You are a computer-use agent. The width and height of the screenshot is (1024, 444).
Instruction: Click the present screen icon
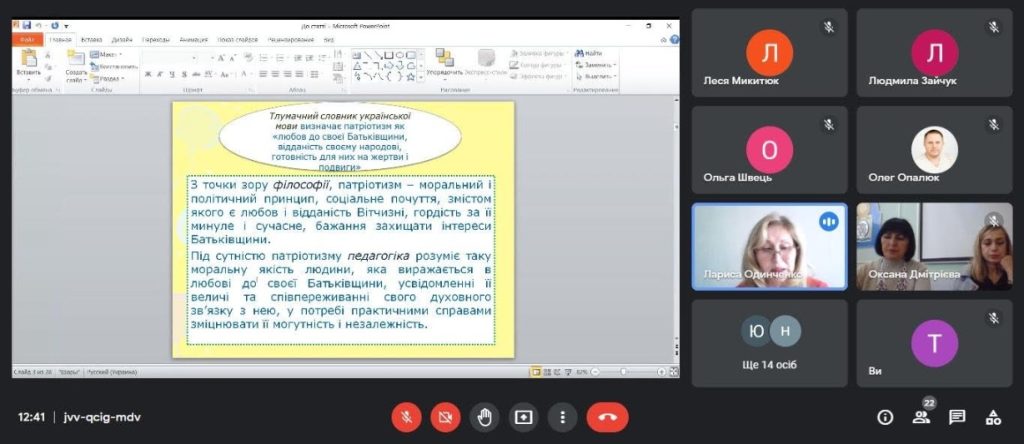coord(524,416)
